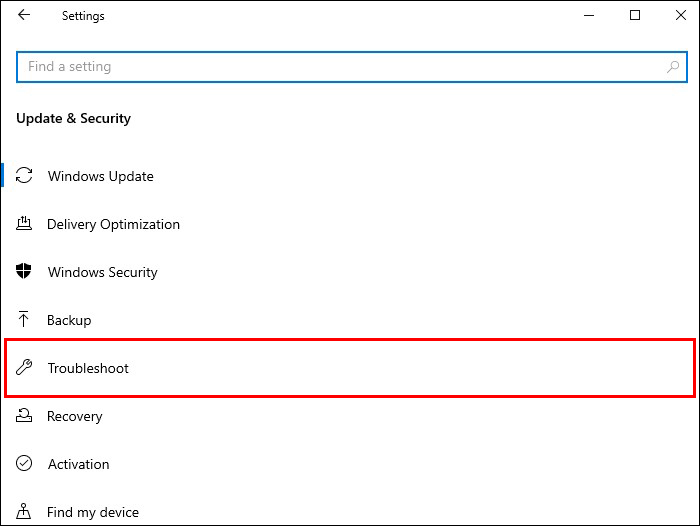Focus the Find a setting search box
Screen dimensions: 700x526
[x=340, y=67]
